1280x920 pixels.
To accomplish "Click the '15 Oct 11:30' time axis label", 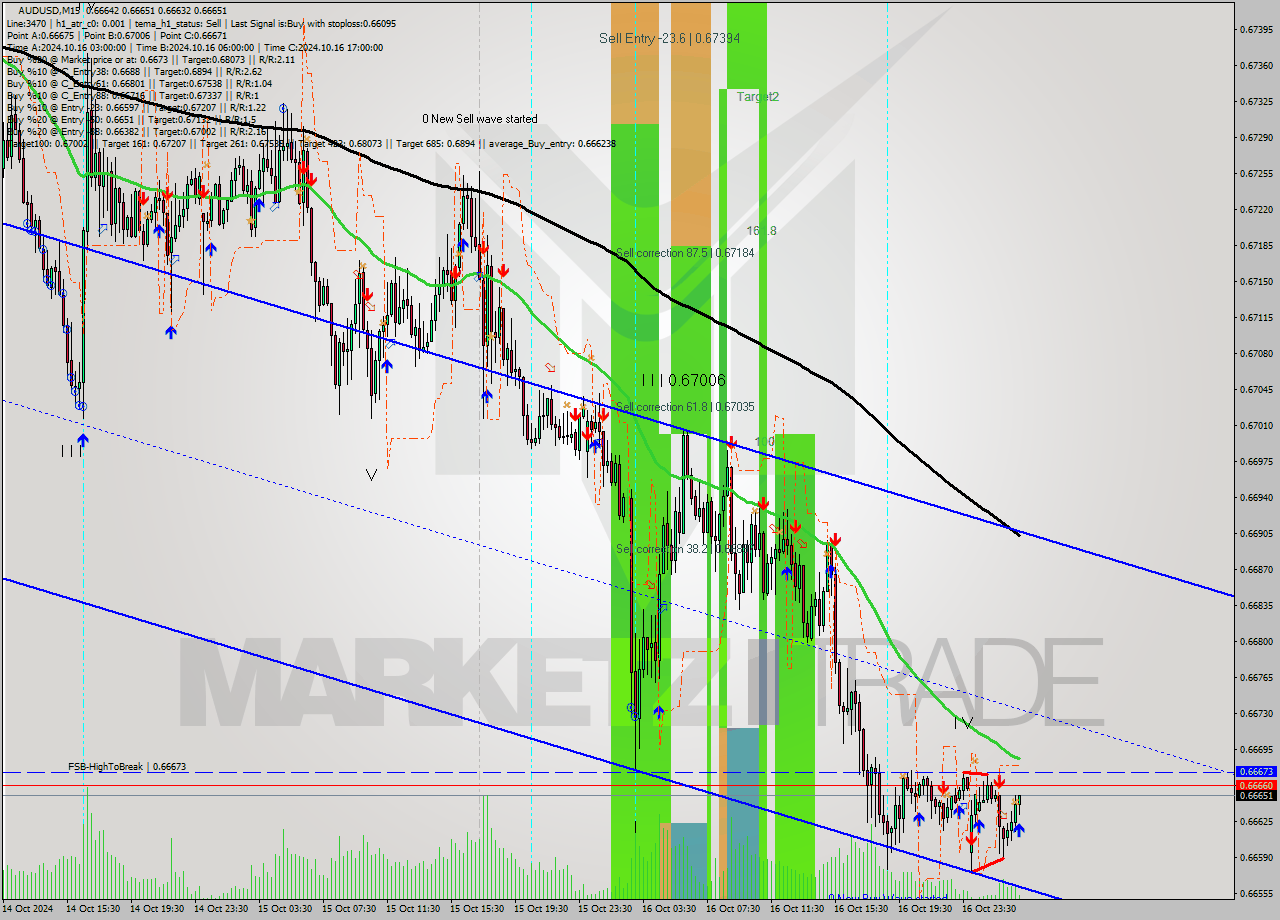I will pos(413,909).
